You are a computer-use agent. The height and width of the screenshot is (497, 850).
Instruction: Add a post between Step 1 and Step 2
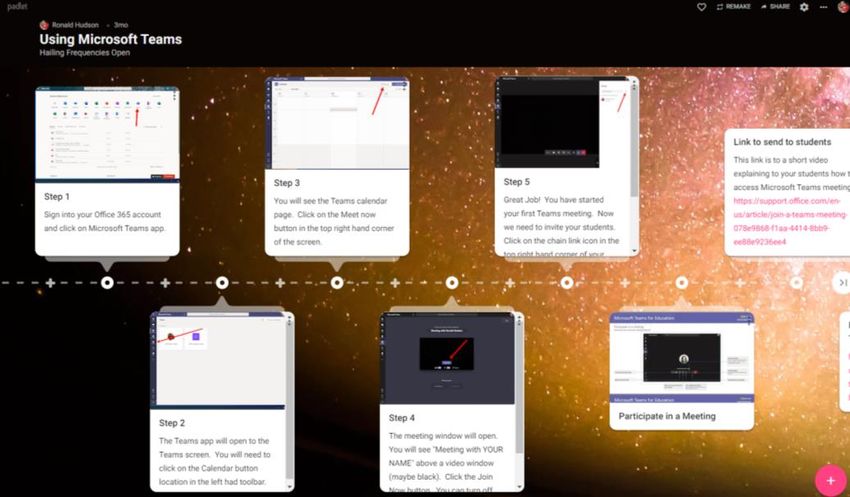(x=165, y=283)
